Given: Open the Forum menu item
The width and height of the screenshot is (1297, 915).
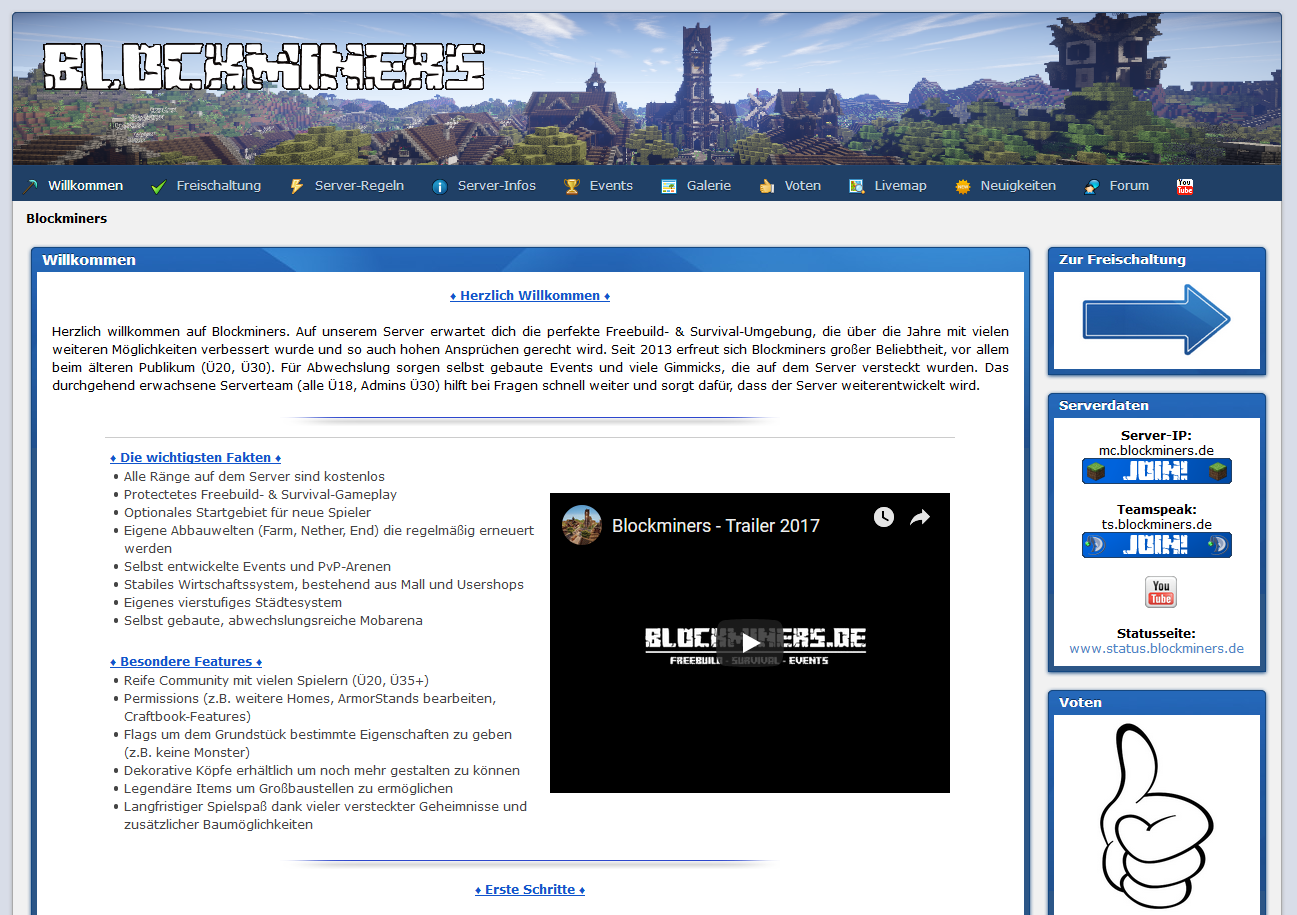Looking at the screenshot, I should [x=1129, y=185].
